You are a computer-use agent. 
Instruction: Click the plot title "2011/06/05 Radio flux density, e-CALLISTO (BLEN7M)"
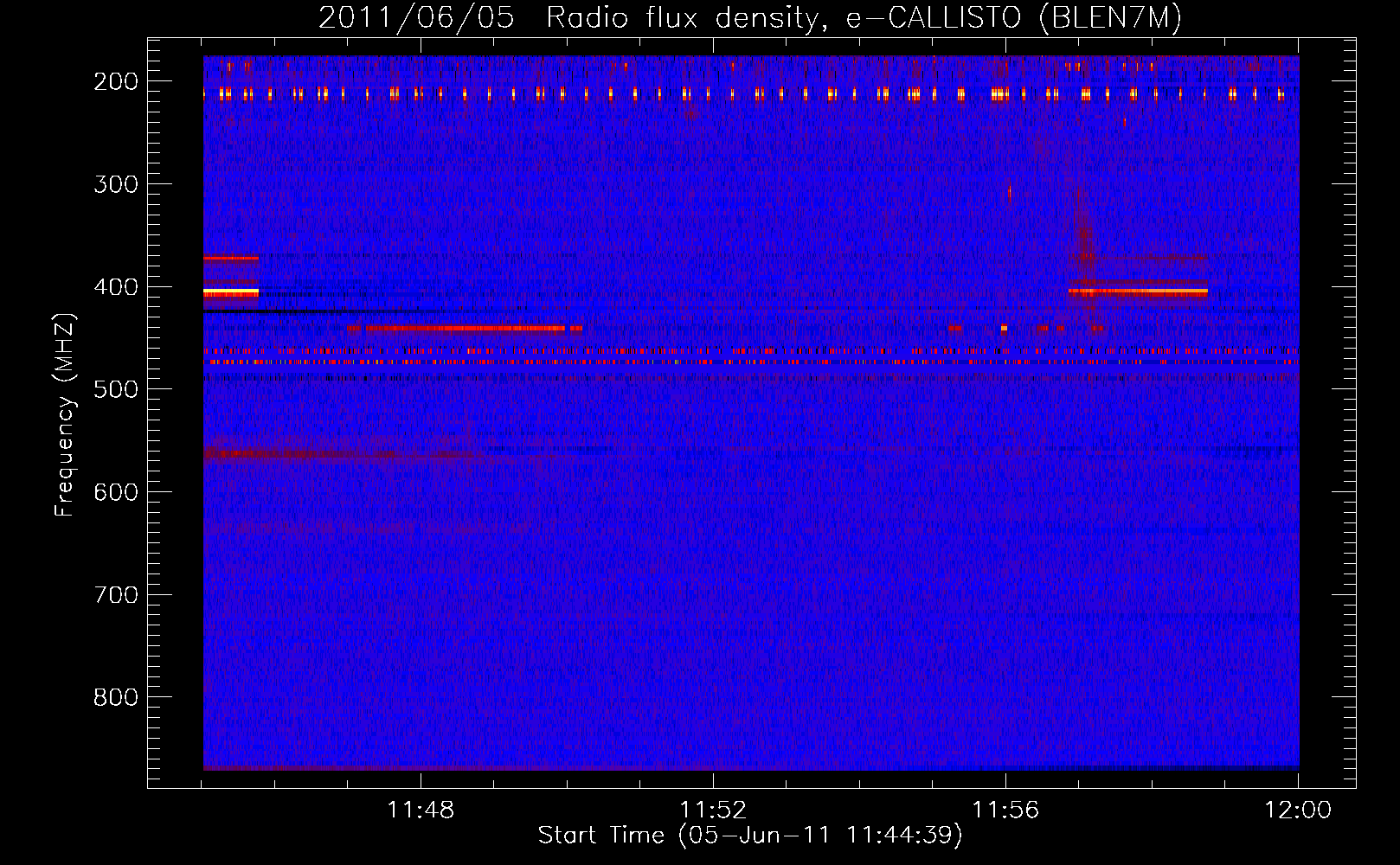click(x=749, y=17)
